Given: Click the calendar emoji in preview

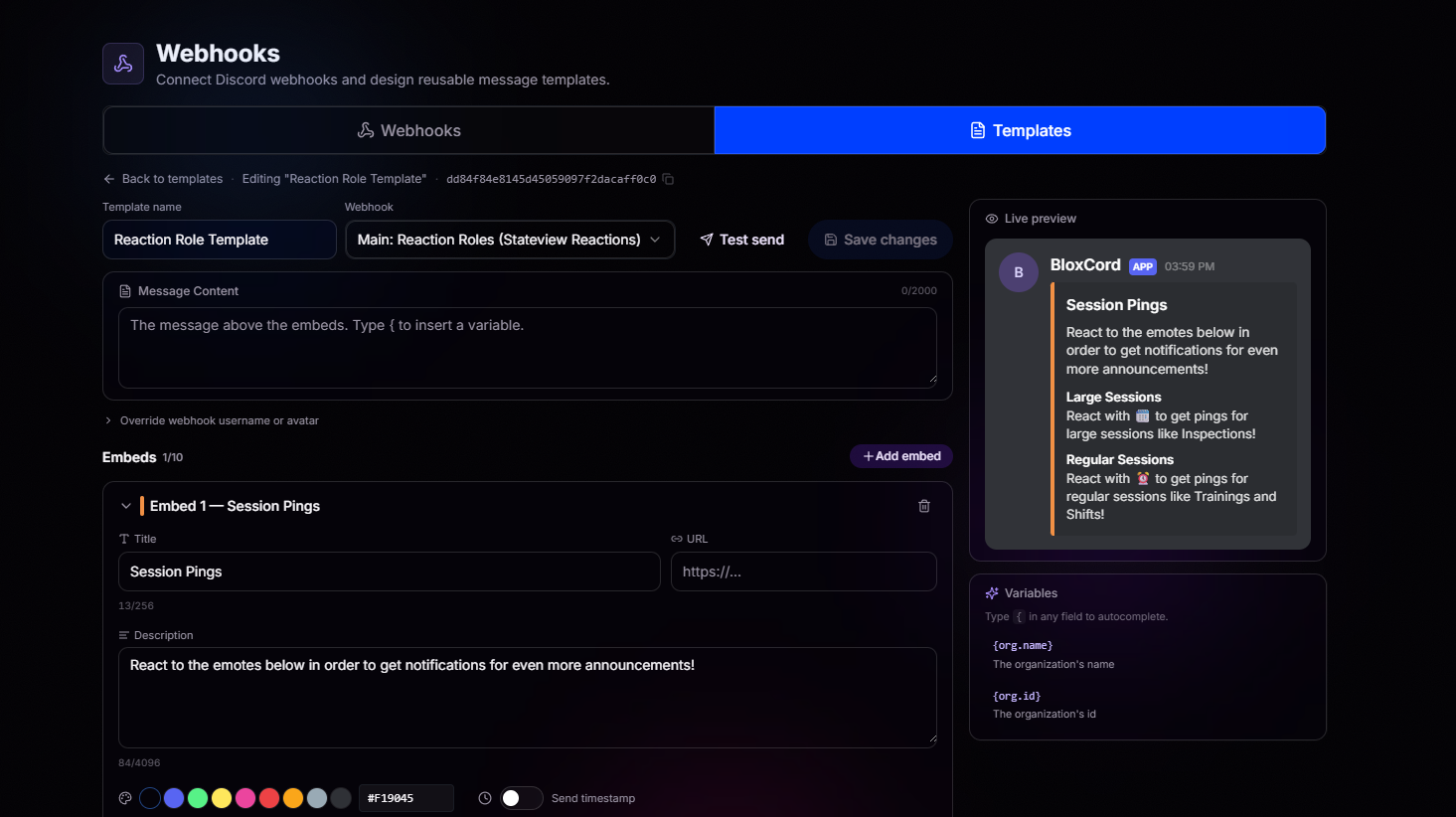Looking at the screenshot, I should pyautogui.click(x=1143, y=415).
